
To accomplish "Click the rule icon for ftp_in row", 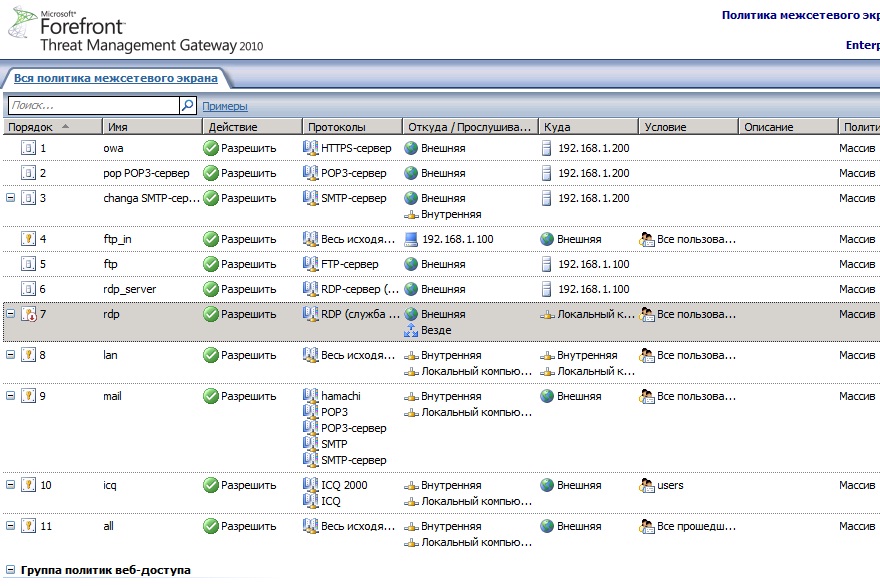I will click(x=28, y=239).
